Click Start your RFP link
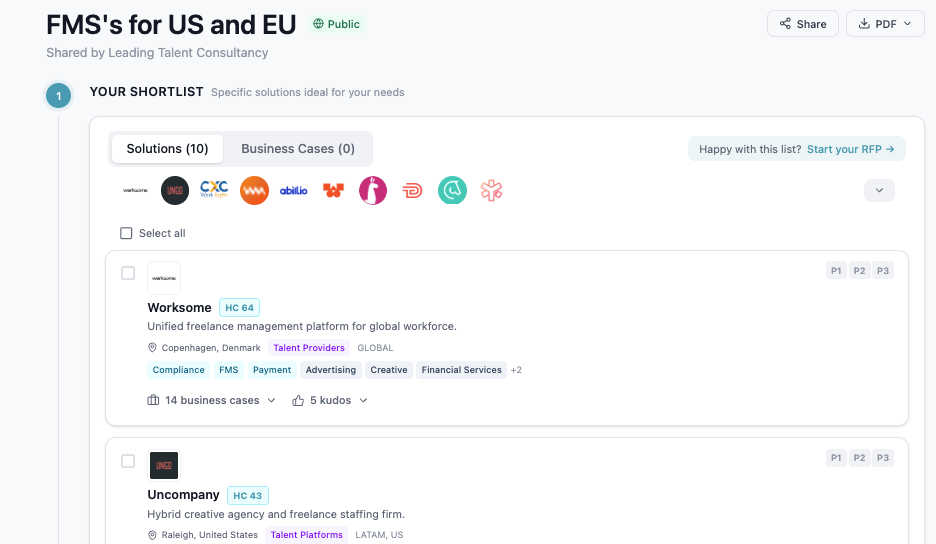Image resolution: width=936 pixels, height=544 pixels. point(851,149)
